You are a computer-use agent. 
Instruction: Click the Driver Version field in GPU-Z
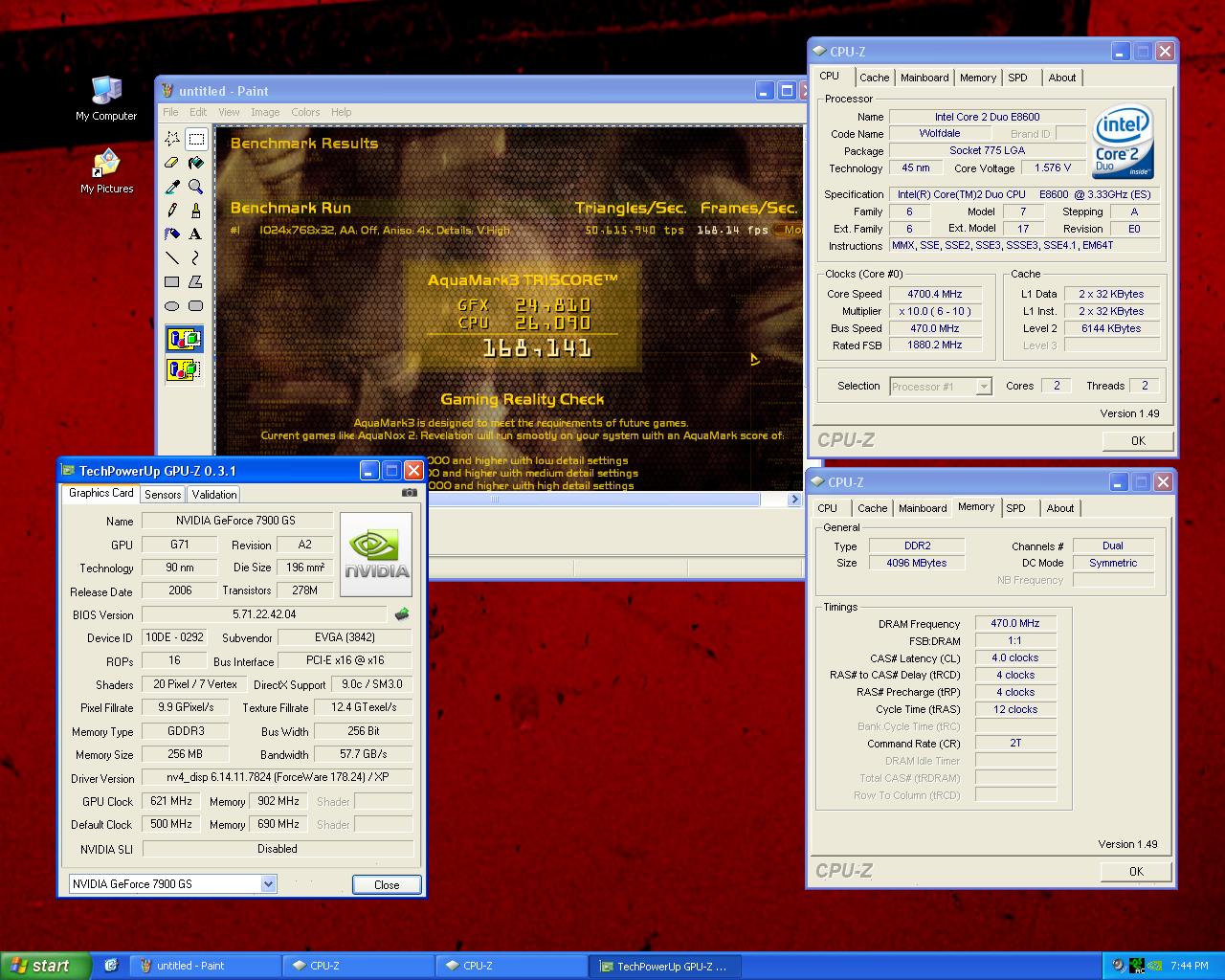point(278,777)
